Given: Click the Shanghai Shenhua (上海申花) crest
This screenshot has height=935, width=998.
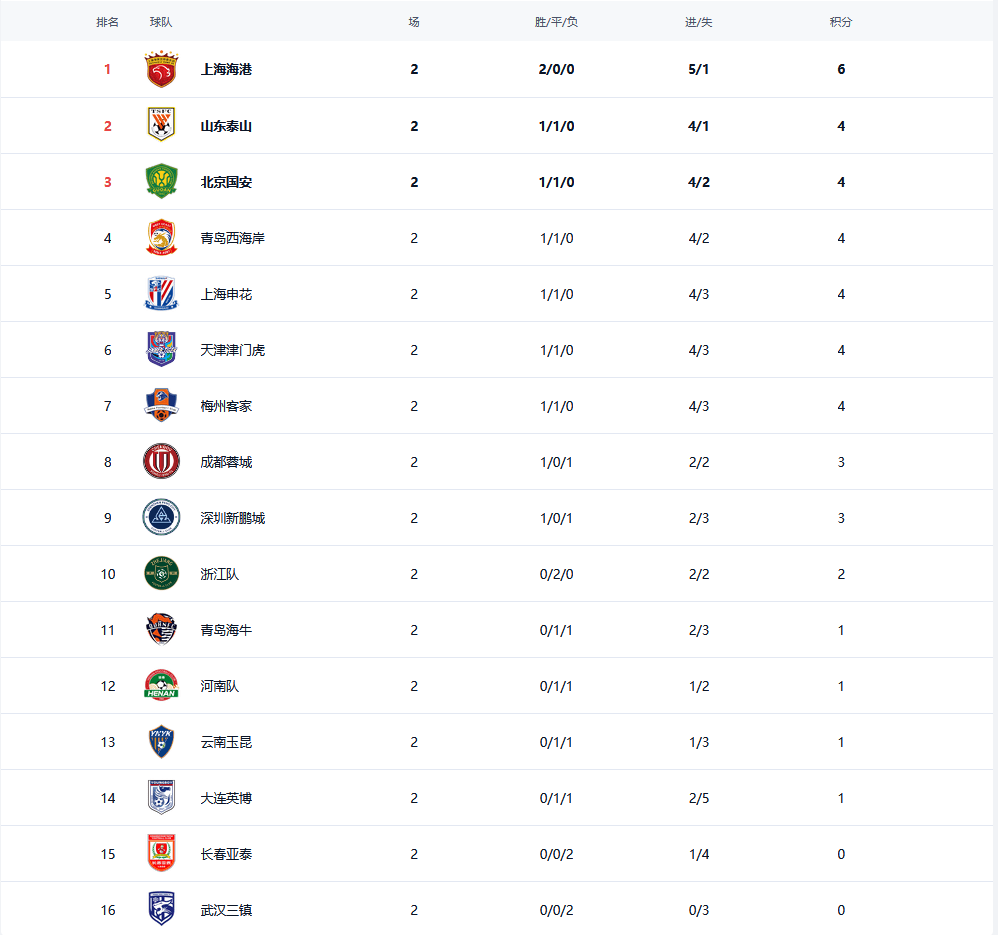Looking at the screenshot, I should pos(161,294).
